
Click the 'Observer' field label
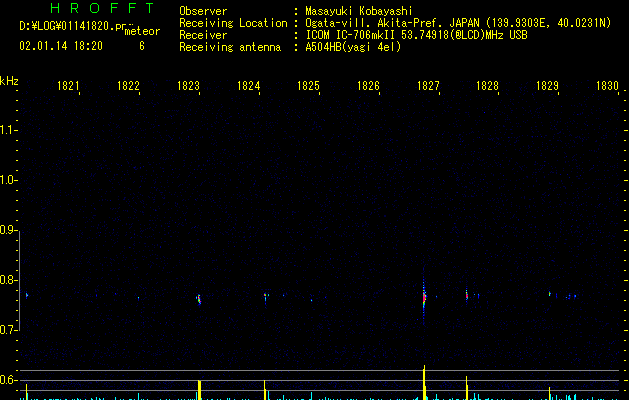pos(203,11)
